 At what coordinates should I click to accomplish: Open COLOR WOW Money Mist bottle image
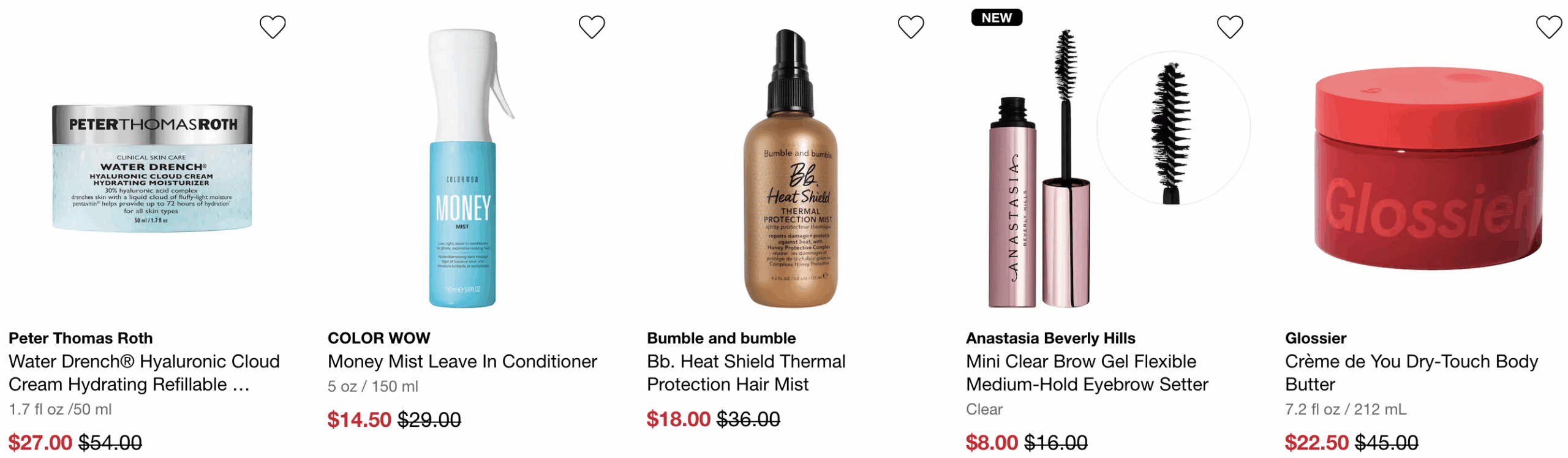point(470,168)
